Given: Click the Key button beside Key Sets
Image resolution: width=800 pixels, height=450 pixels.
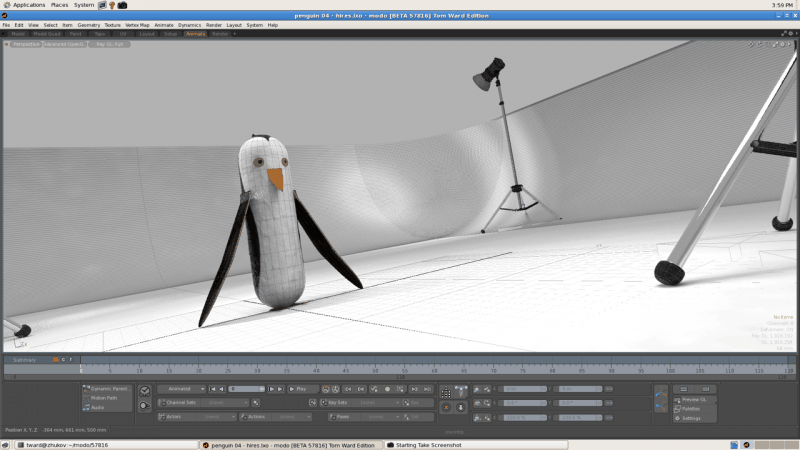Looking at the screenshot, I should [418, 403].
